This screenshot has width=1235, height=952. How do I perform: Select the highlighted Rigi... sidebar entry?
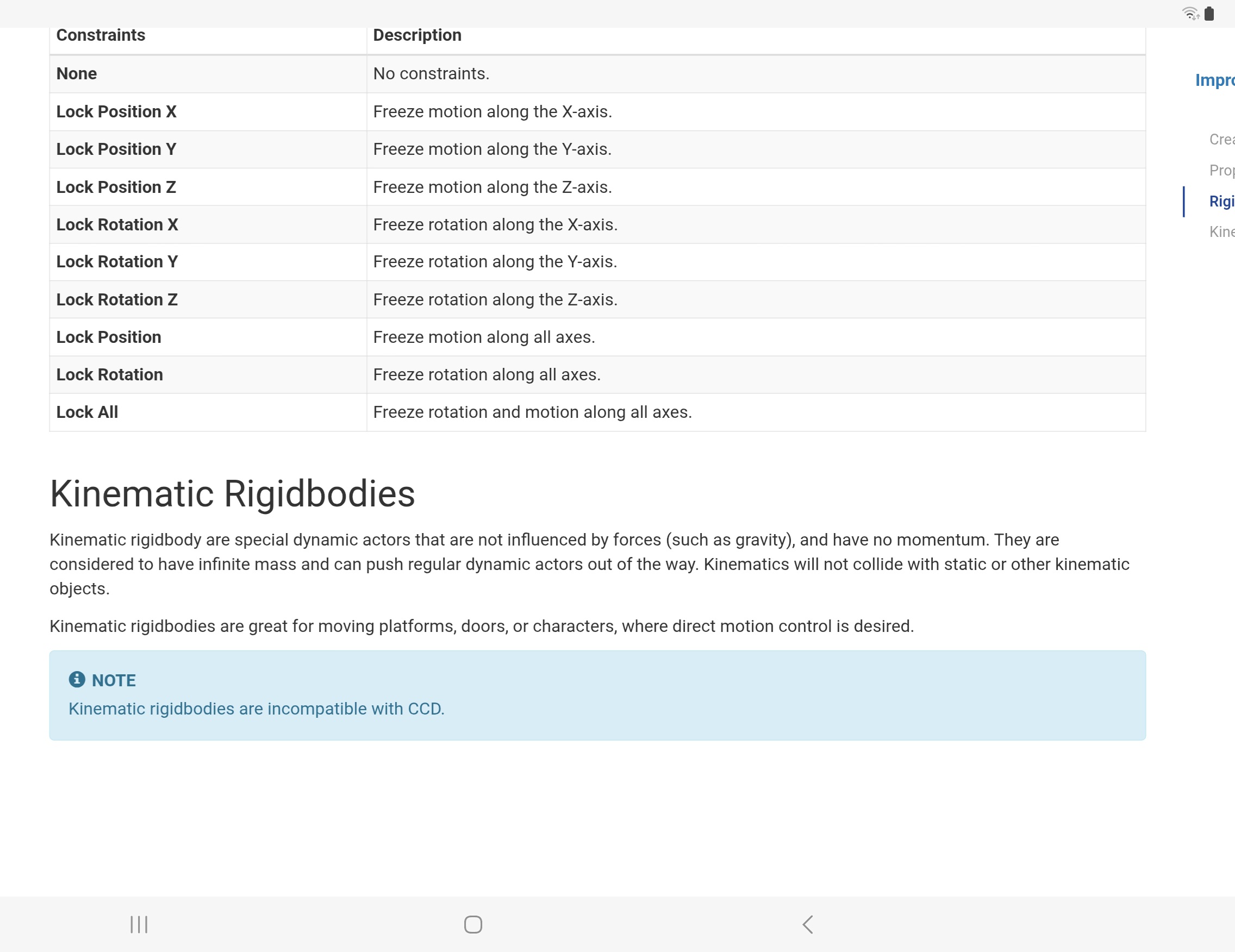tap(1221, 201)
